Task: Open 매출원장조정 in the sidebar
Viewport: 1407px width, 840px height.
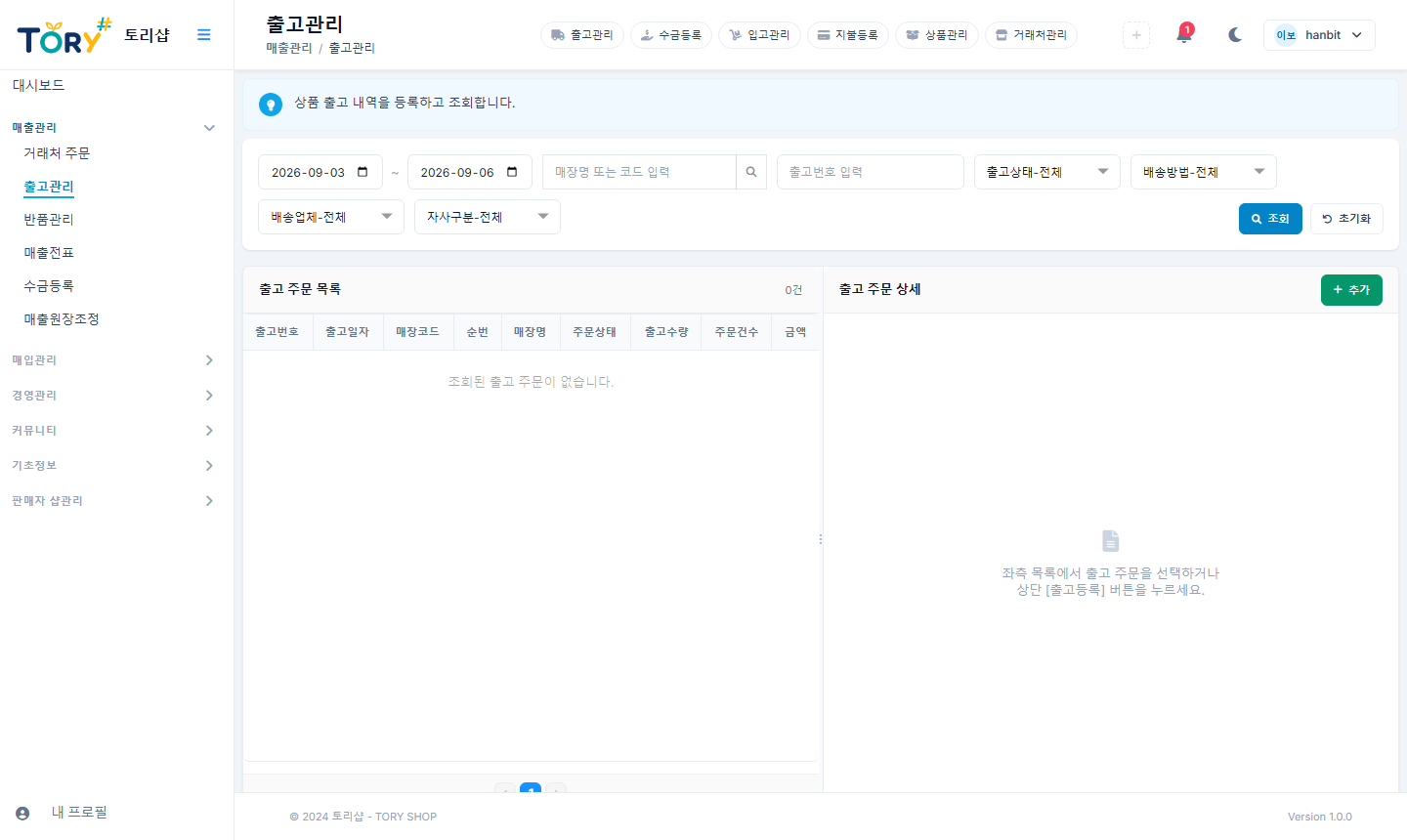Action: tap(62, 319)
